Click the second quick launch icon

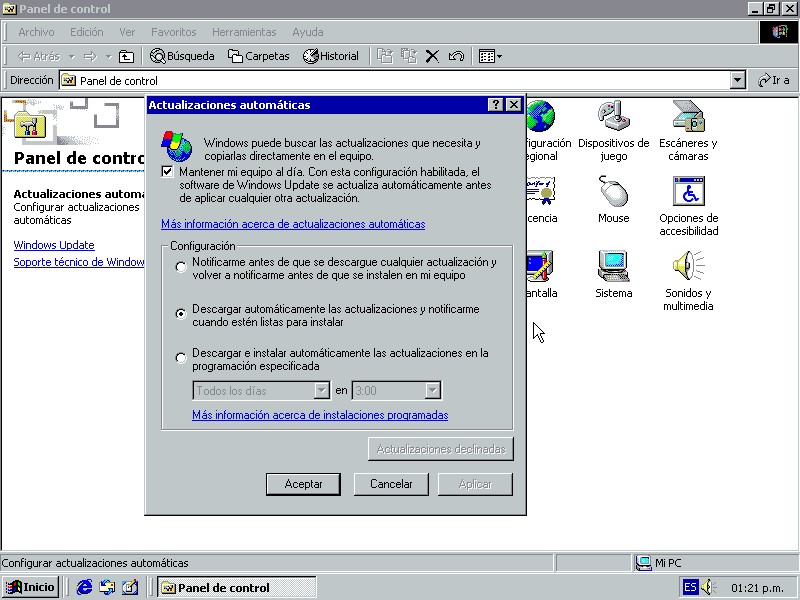click(x=107, y=587)
